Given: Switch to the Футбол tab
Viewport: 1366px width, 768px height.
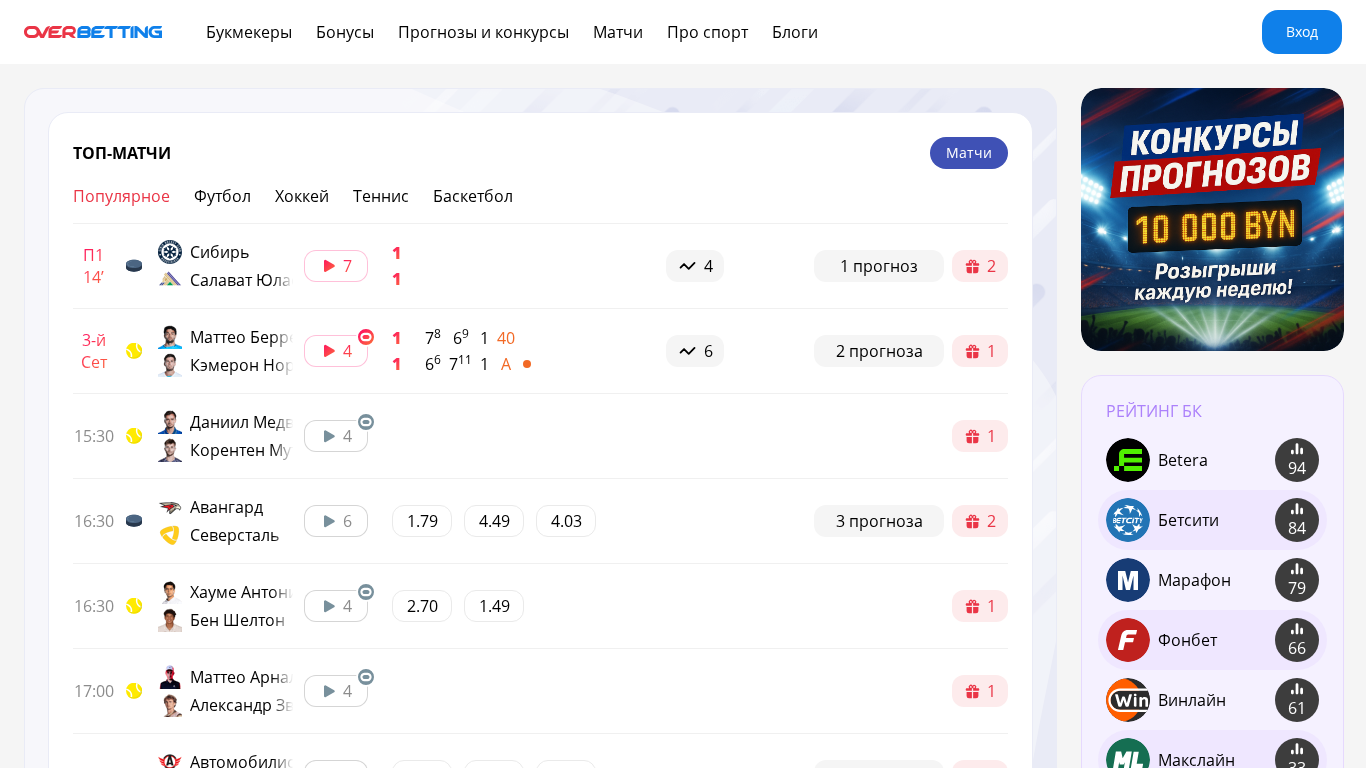Looking at the screenshot, I should tap(222, 196).
